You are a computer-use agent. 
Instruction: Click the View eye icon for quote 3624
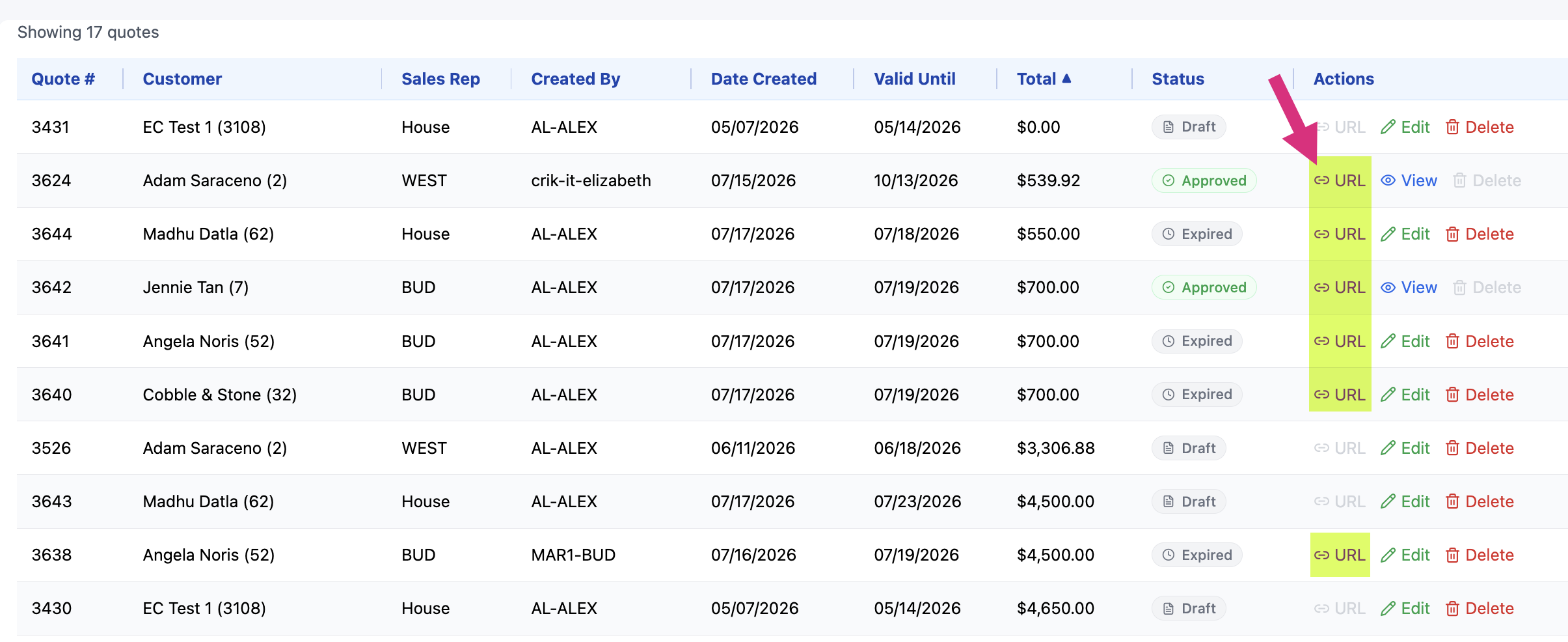1388,181
